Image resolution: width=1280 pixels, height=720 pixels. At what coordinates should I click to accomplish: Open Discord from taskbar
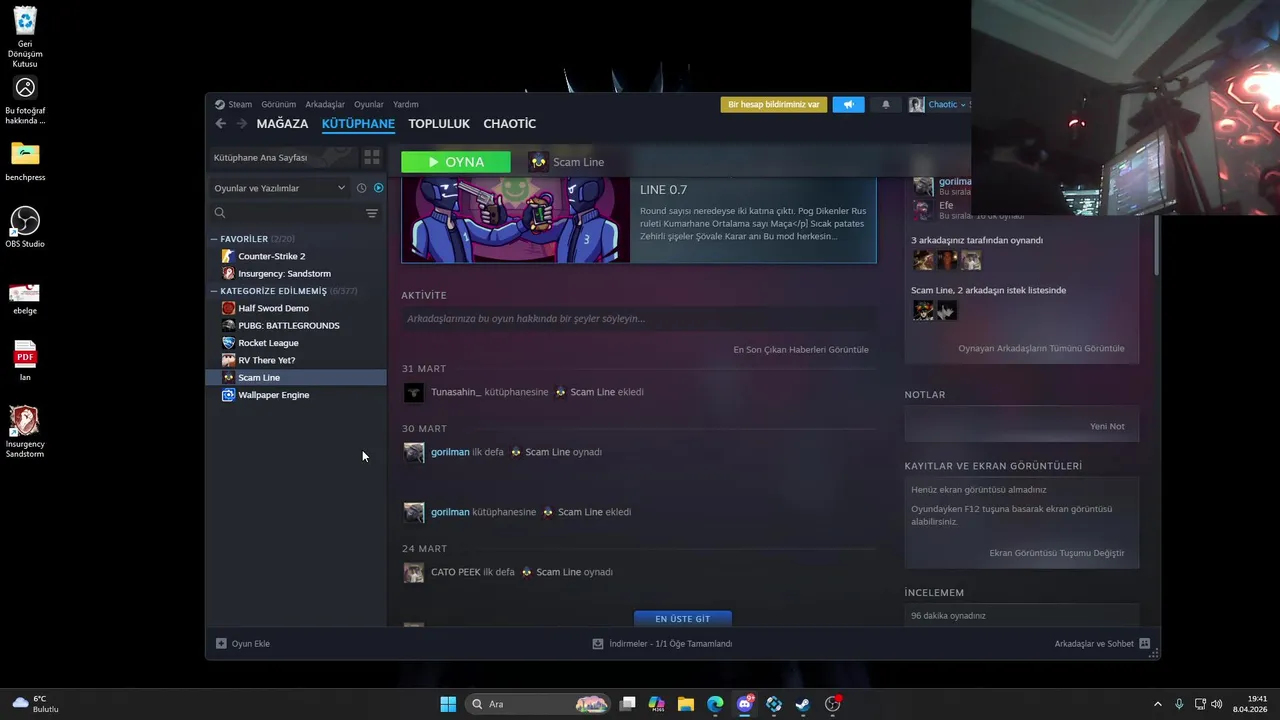[745, 704]
